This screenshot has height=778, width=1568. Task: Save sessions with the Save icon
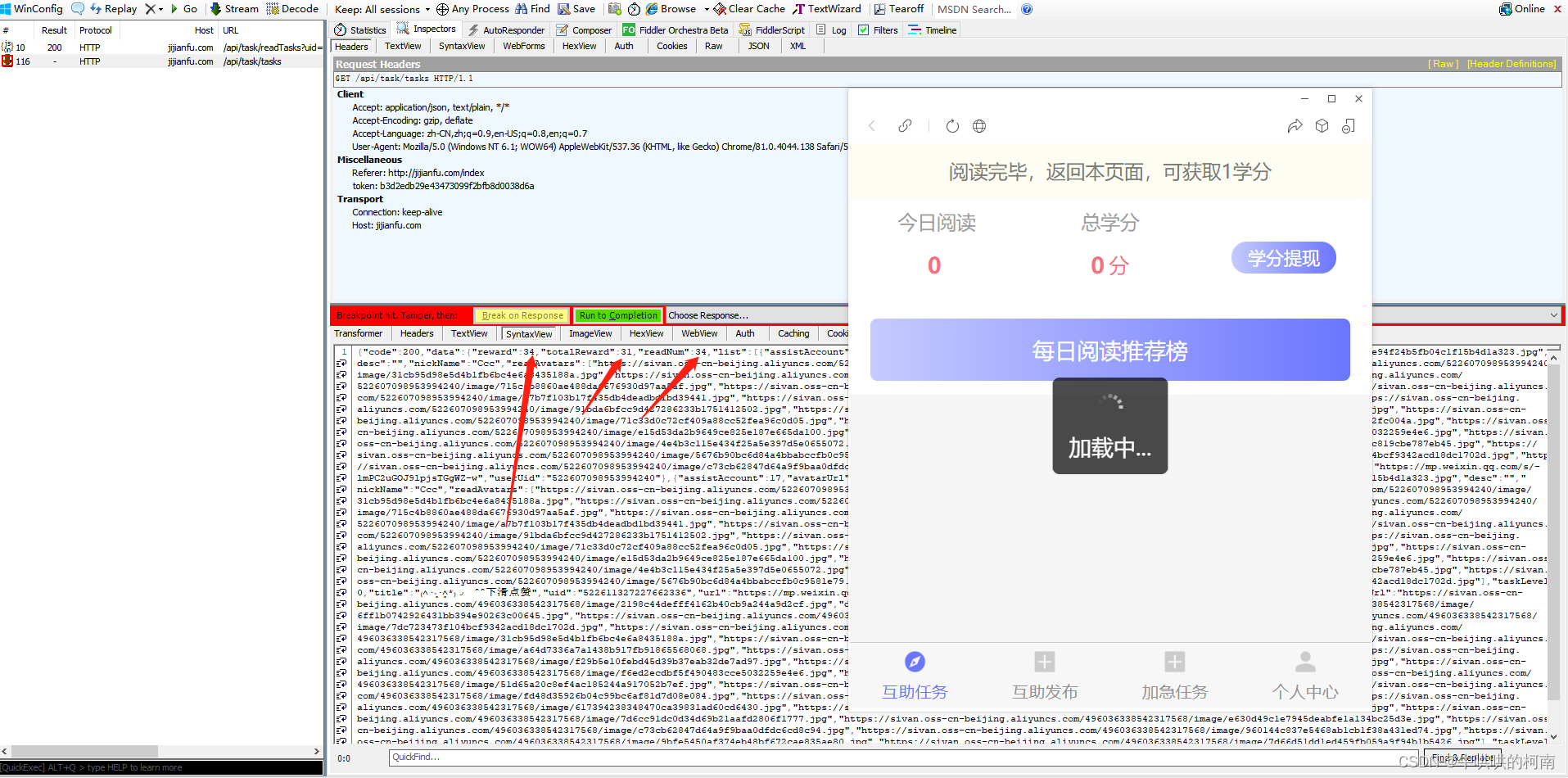[x=576, y=9]
